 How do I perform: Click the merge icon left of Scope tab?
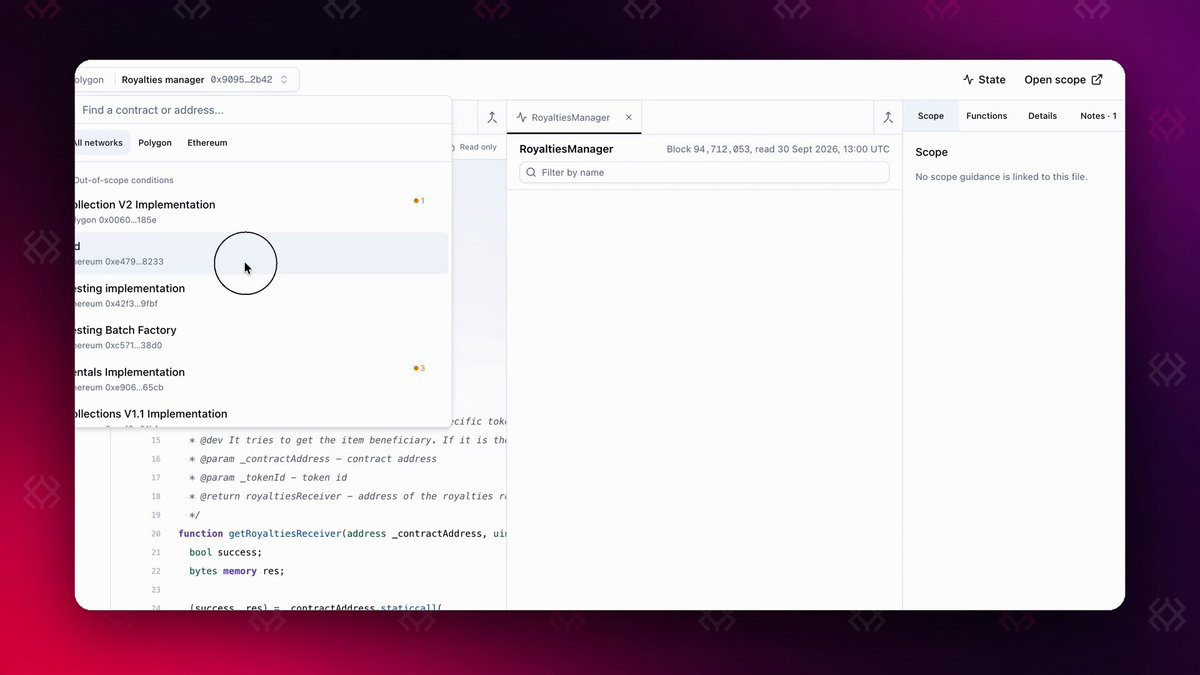click(x=888, y=117)
